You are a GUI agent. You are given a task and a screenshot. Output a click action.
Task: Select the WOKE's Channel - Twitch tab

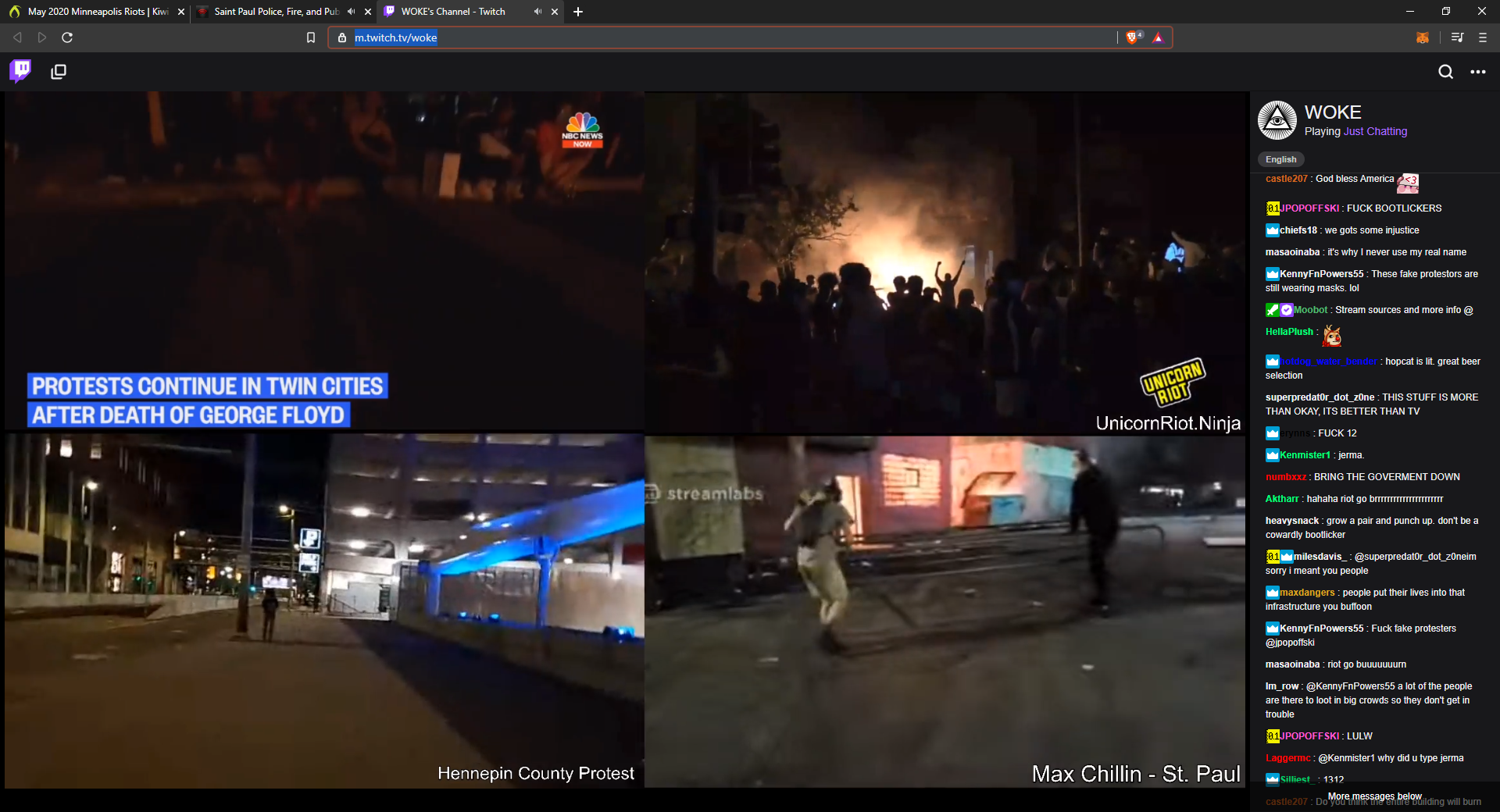coord(470,12)
